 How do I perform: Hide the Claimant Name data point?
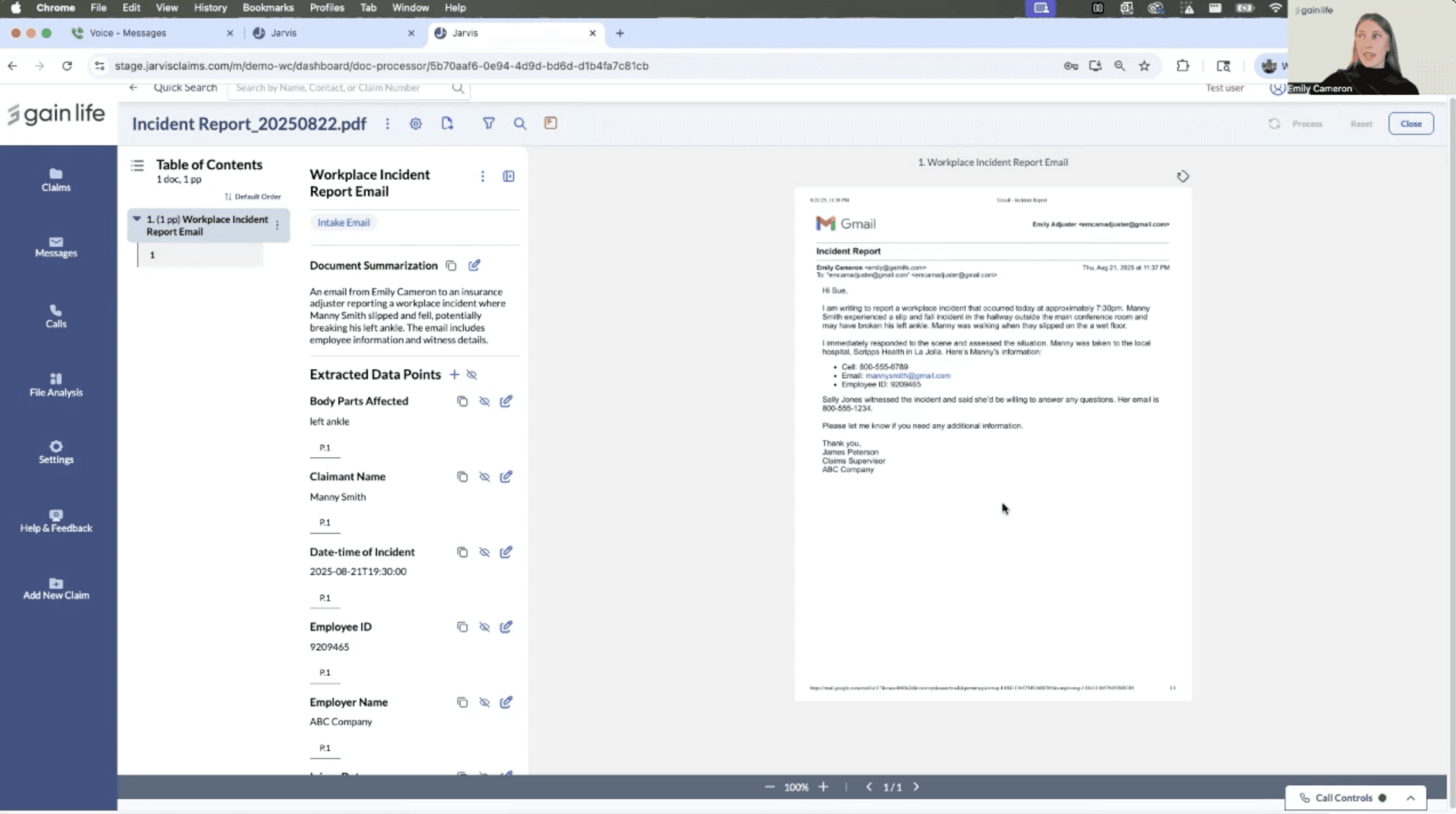pos(484,476)
